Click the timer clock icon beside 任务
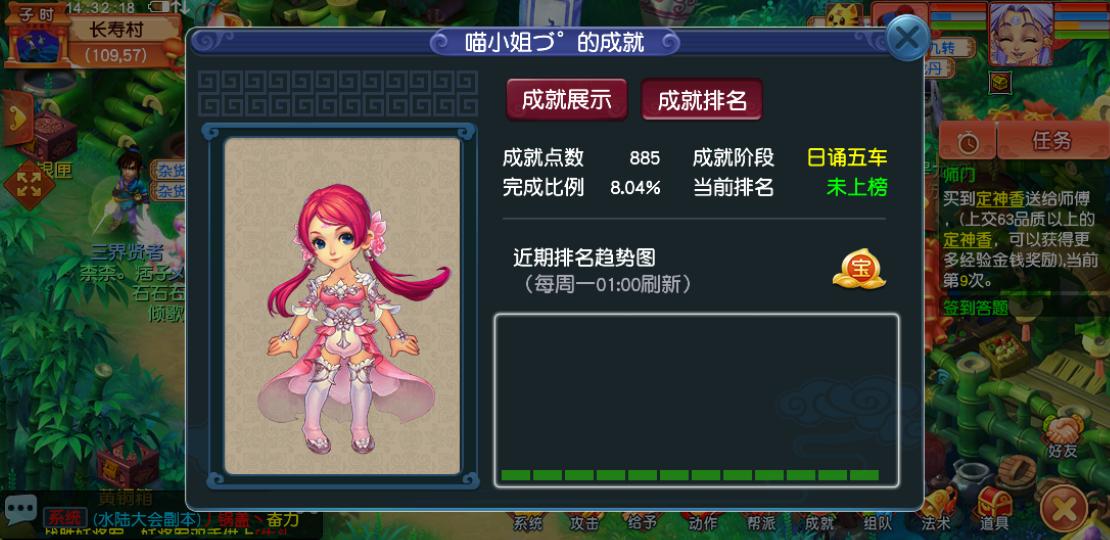1110x540 pixels. click(968, 142)
